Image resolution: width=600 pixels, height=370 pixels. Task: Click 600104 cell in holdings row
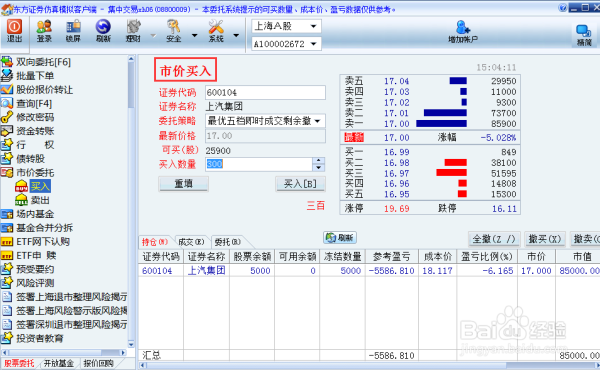157,271
